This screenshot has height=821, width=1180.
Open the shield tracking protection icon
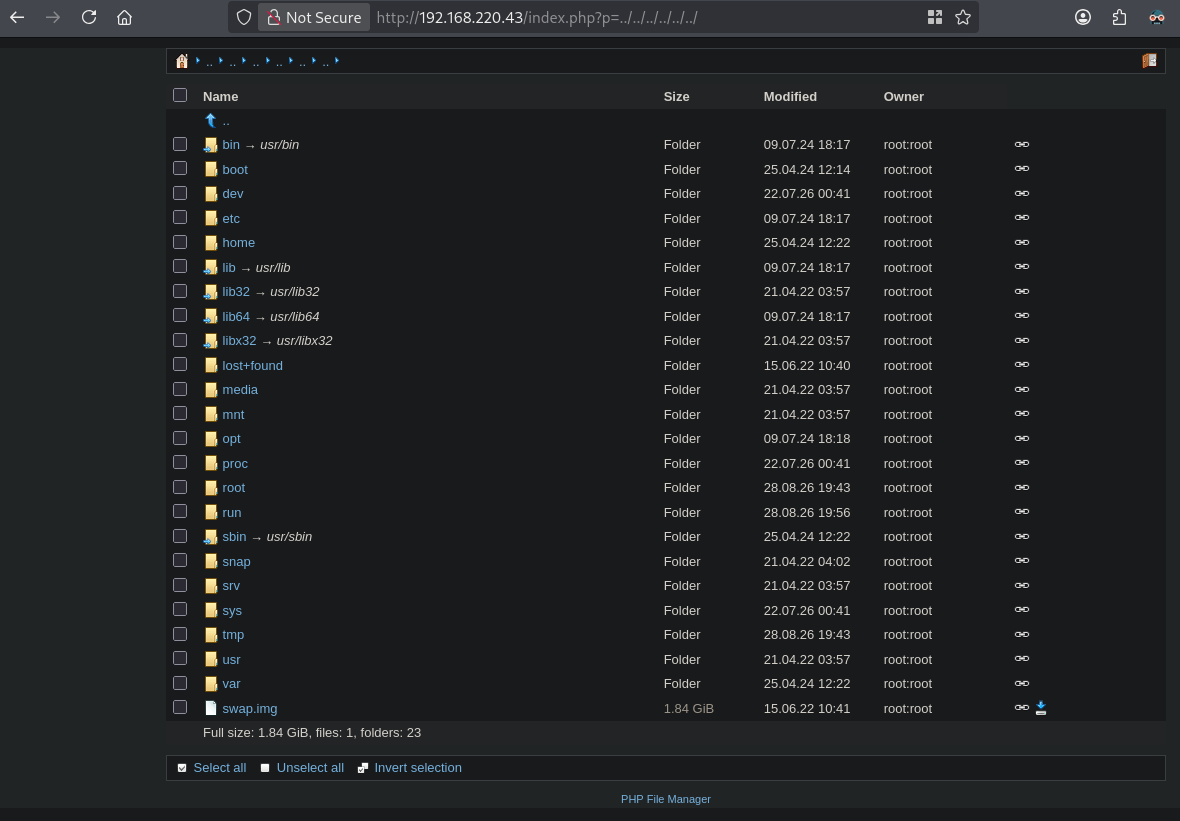click(x=244, y=17)
